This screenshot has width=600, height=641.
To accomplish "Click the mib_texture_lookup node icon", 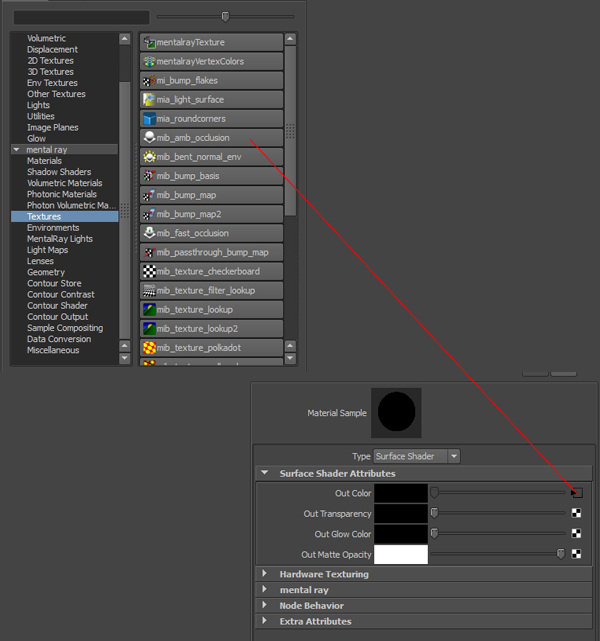I will (x=149, y=309).
